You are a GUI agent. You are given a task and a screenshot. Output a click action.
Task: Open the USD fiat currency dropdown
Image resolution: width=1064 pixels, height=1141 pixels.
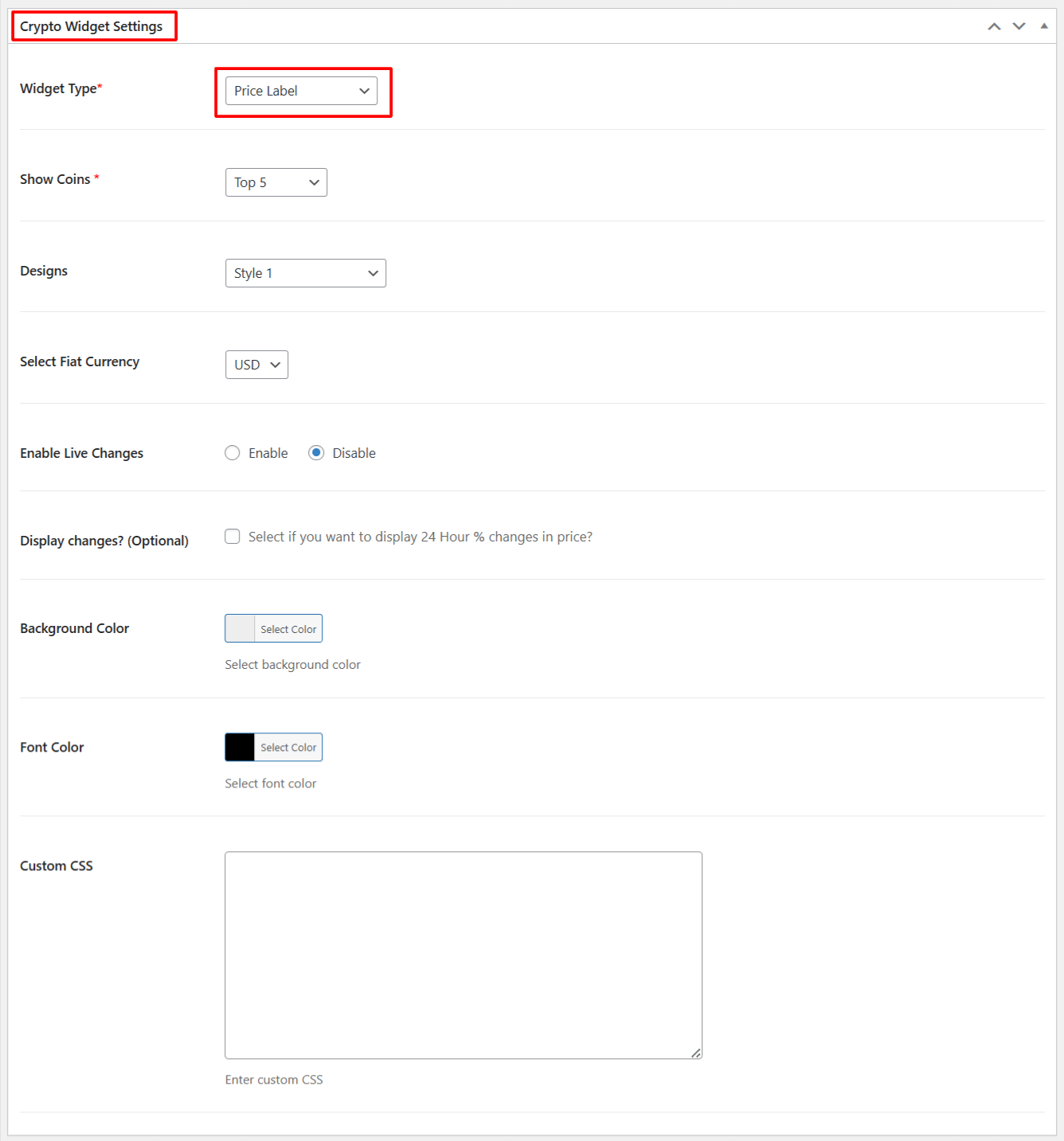coord(256,365)
